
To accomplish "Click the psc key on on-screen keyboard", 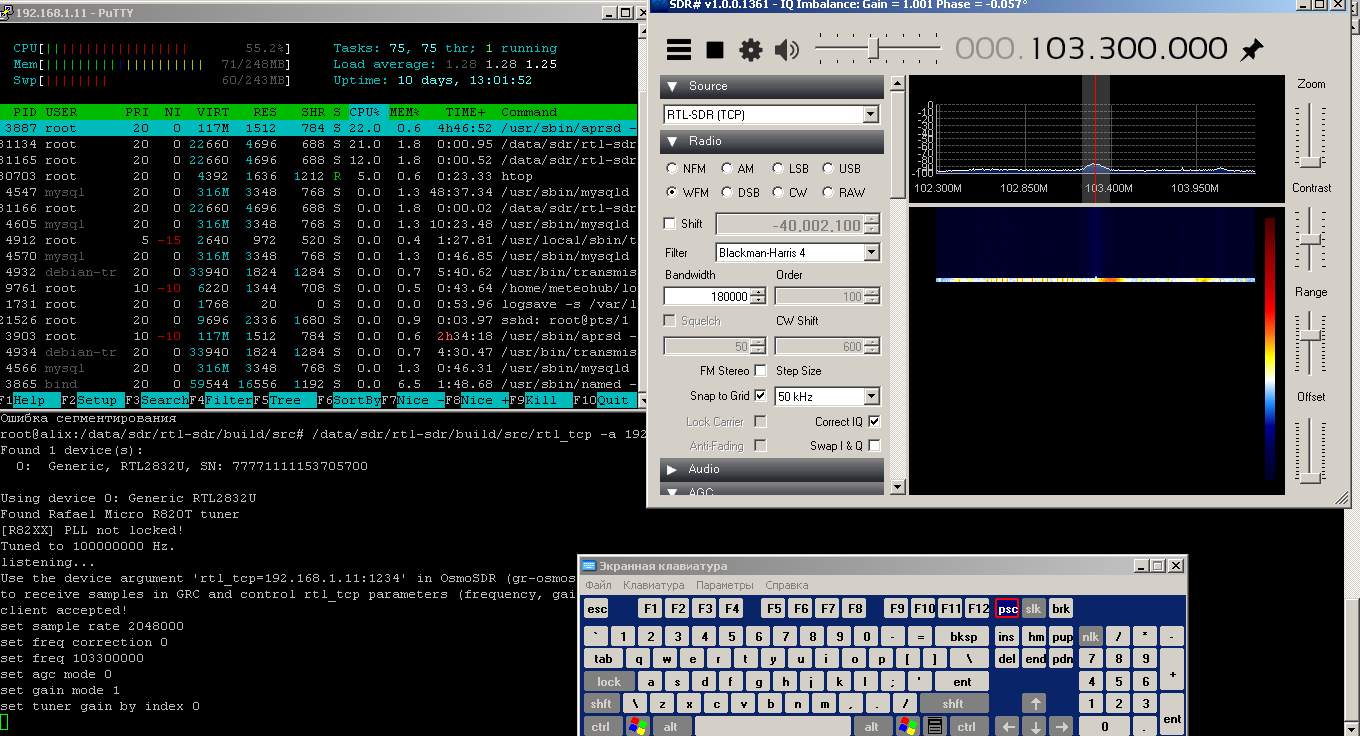I will tap(1008, 608).
